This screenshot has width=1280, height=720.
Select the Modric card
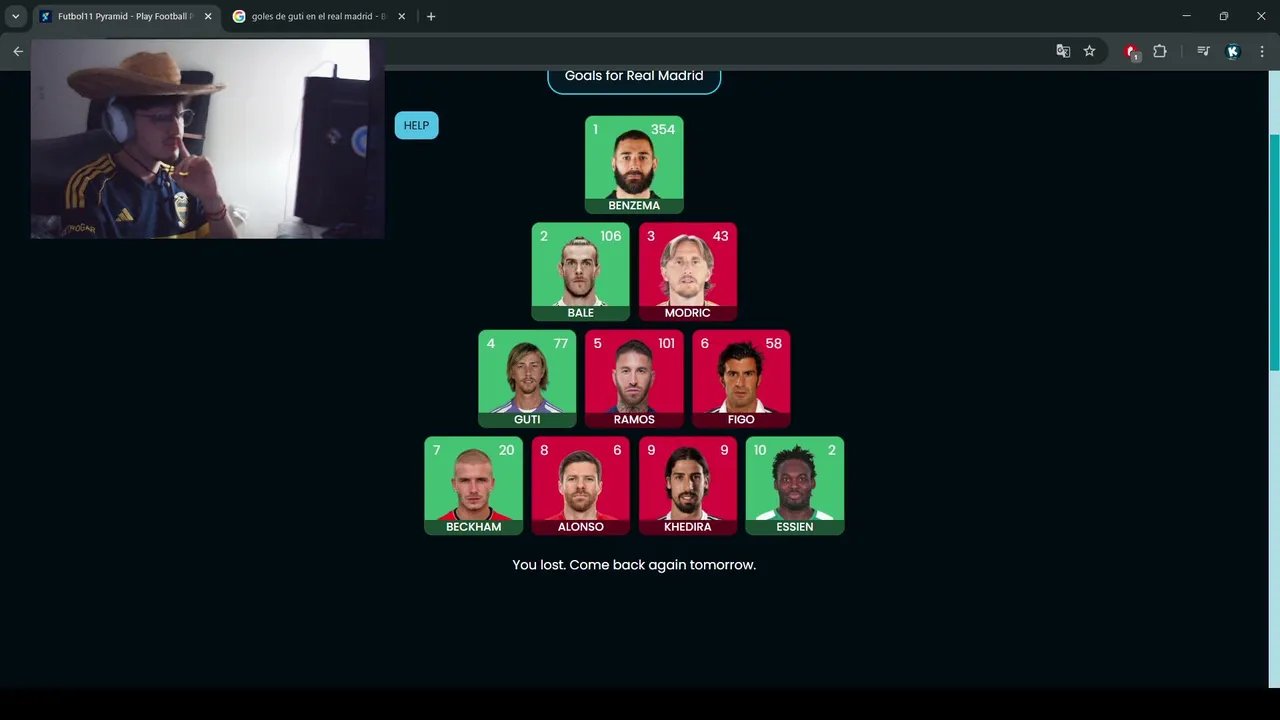(688, 272)
